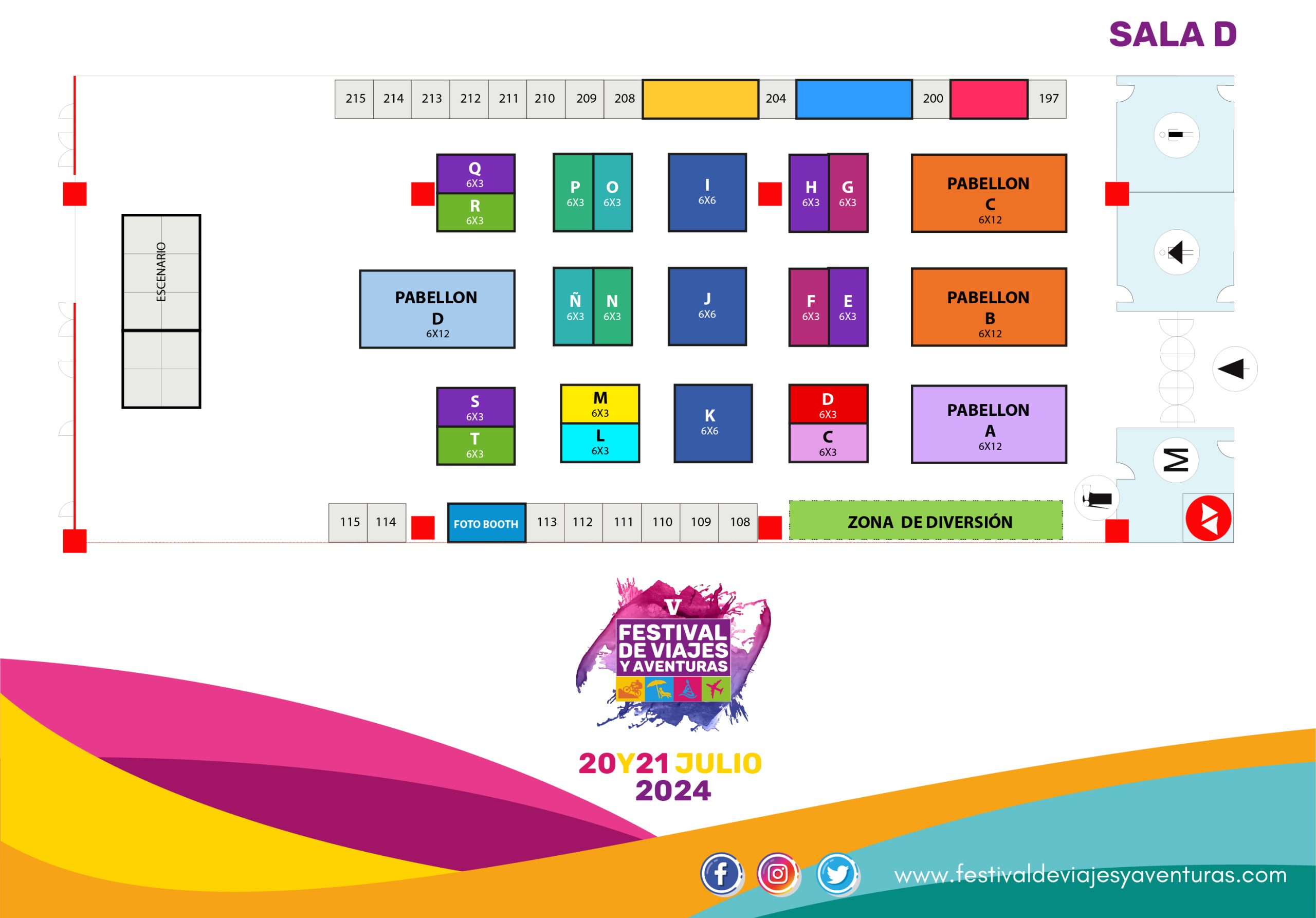Select booth 208
This screenshot has height=918, width=1316.
(x=623, y=99)
